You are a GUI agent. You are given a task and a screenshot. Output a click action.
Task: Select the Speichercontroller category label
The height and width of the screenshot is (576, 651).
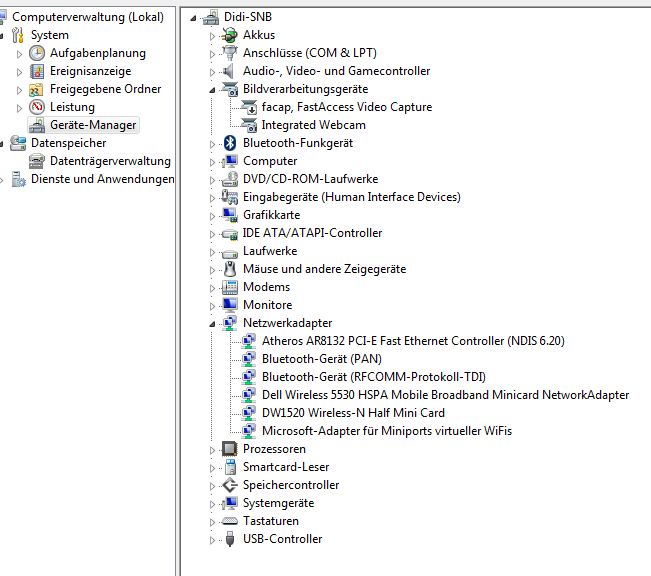tap(291, 485)
